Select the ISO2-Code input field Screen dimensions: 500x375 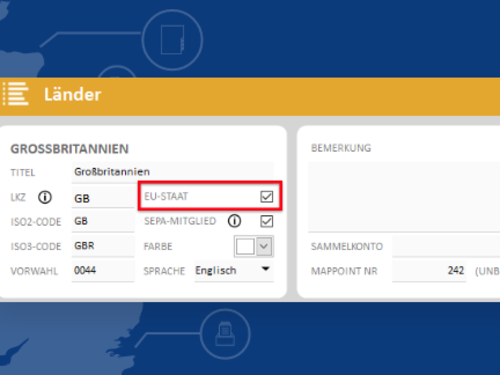[x=103, y=222]
